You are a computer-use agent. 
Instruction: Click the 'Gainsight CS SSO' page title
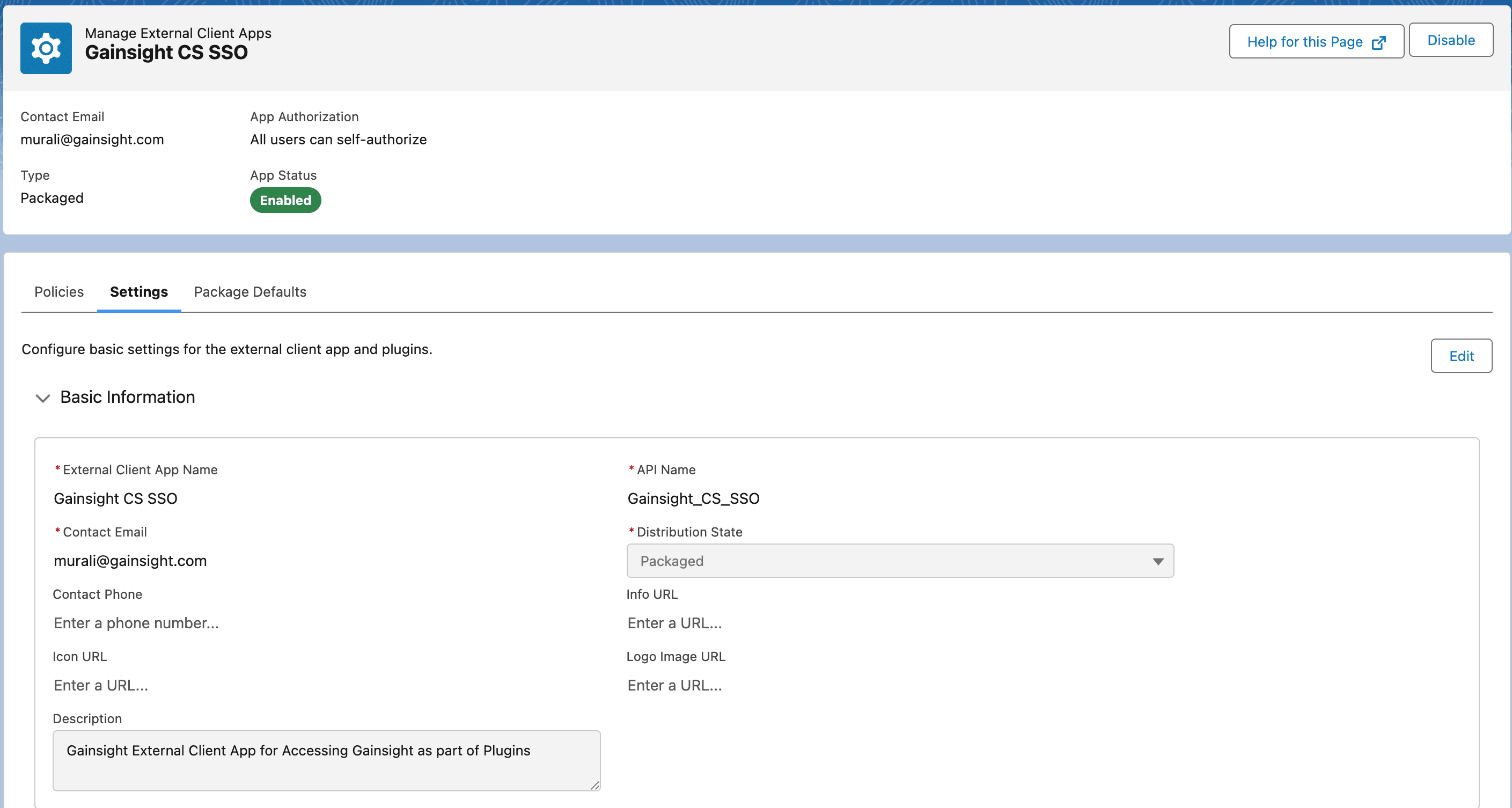[x=166, y=52]
